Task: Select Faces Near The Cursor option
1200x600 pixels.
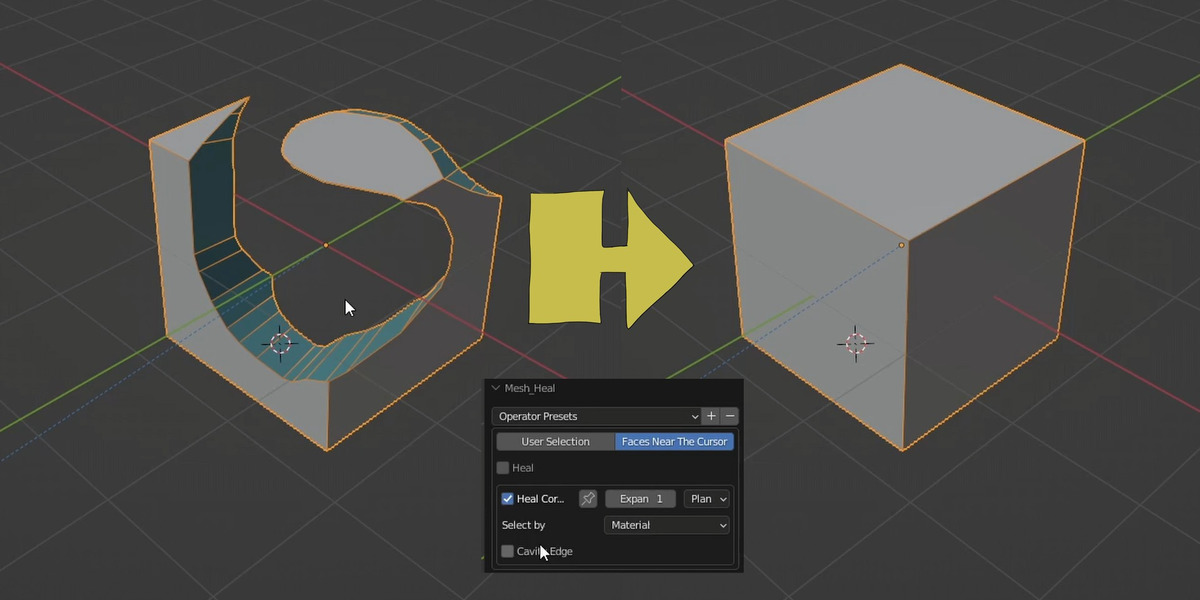Action: [x=674, y=441]
